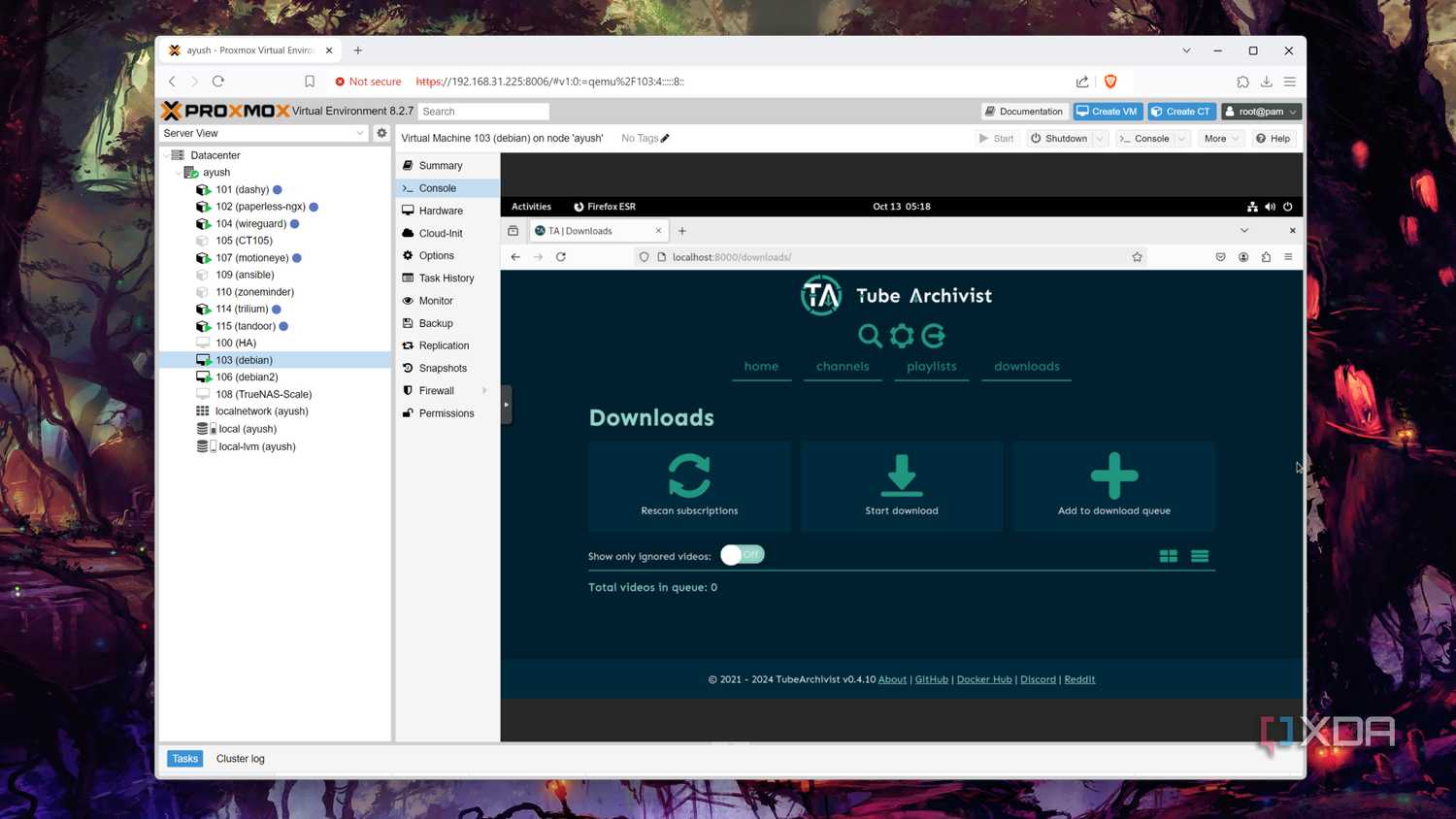Click the Create CT button
The image size is (1456, 819).
coord(1181,112)
